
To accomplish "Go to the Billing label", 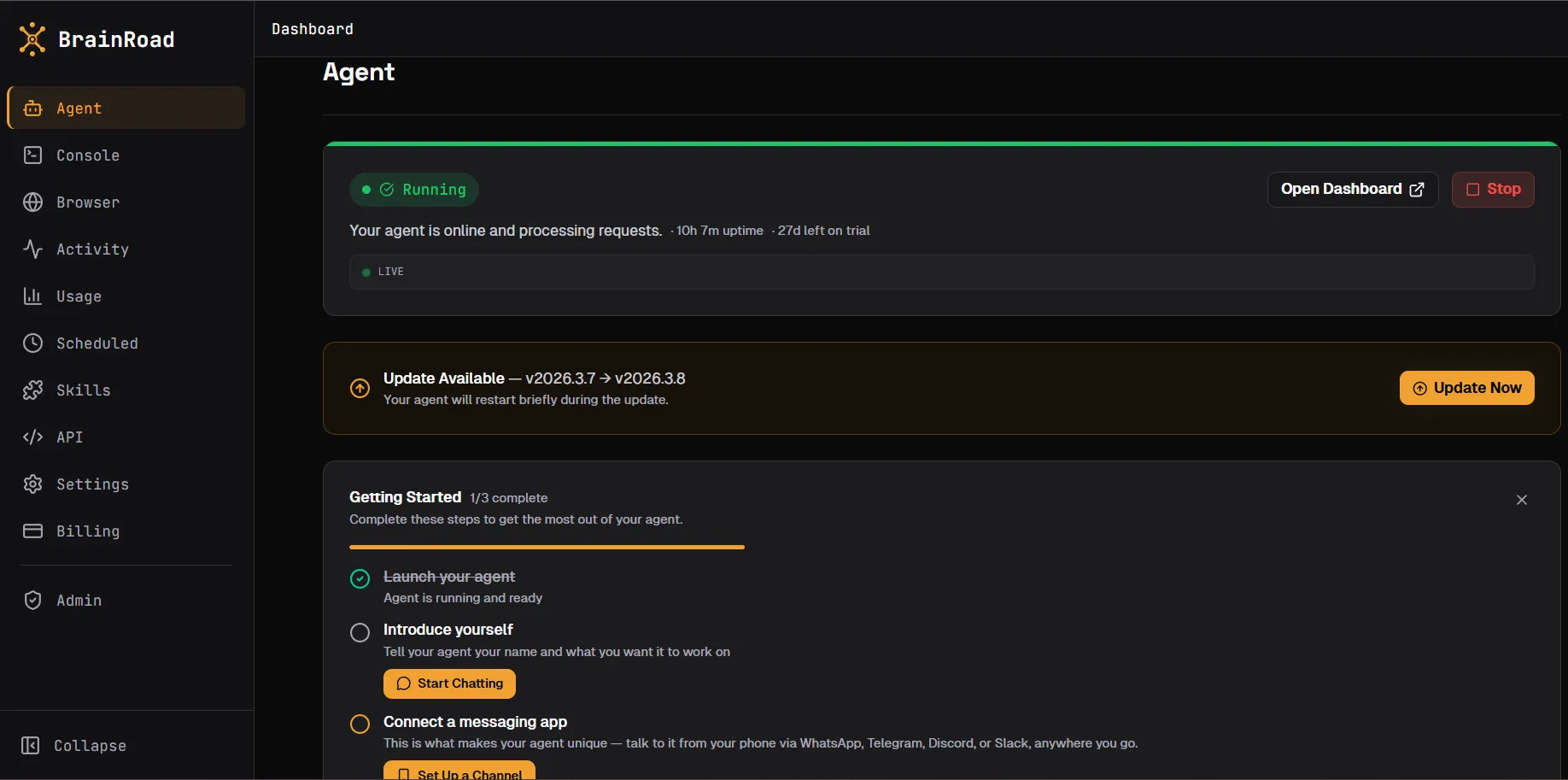I will (x=88, y=531).
